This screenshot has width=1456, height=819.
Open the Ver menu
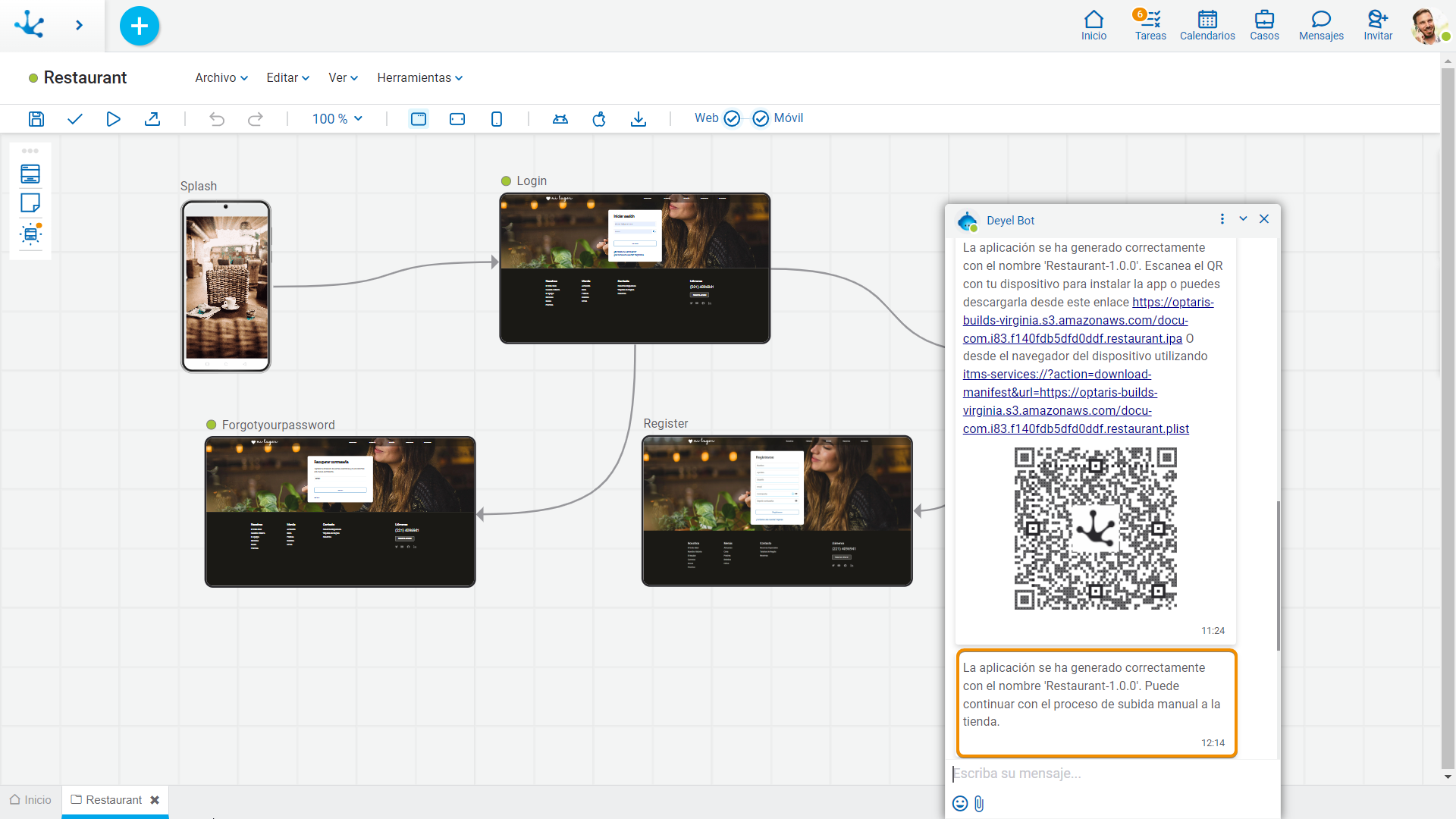pyautogui.click(x=343, y=78)
